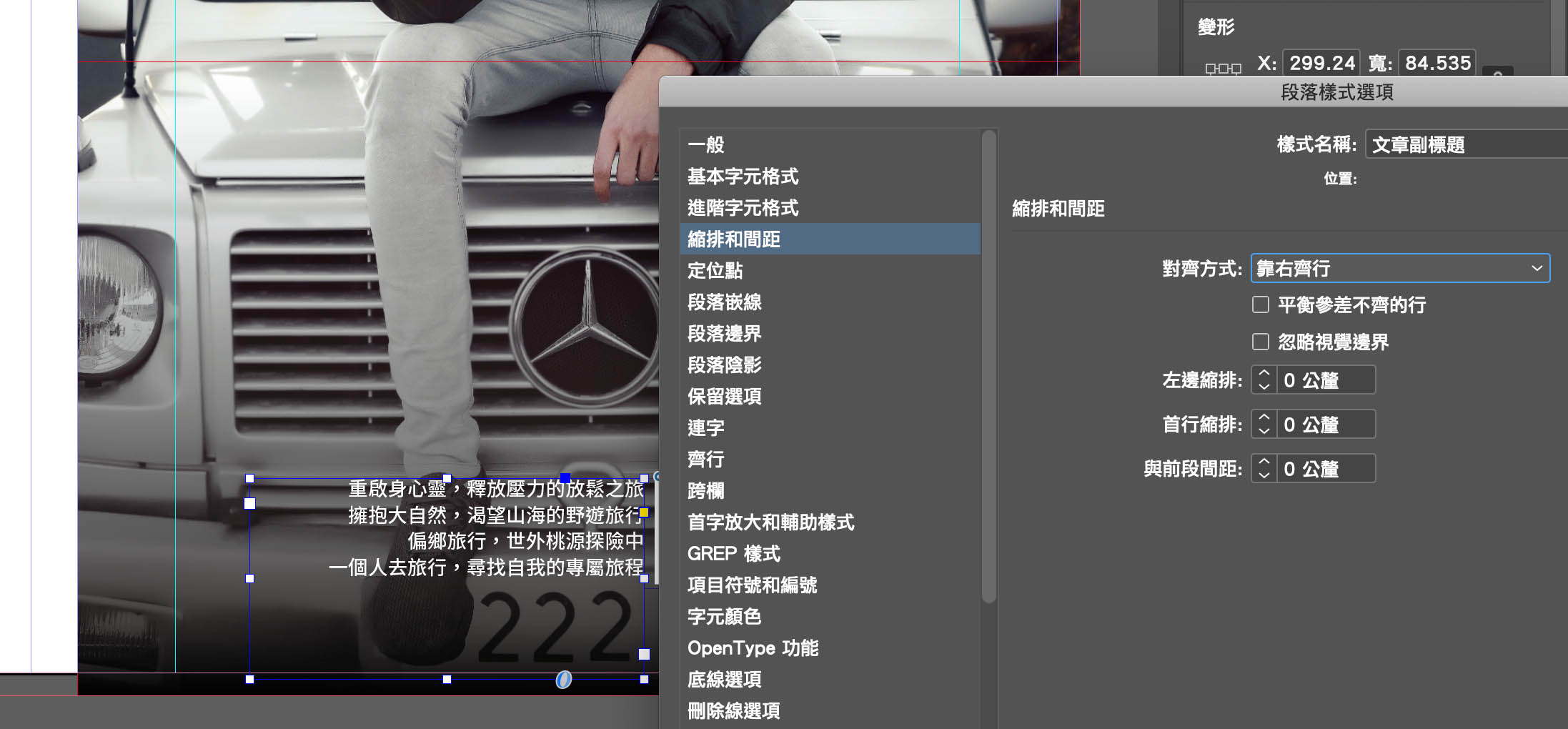Click the text frame in-port box at upper left
This screenshot has height=729, width=1568.
click(x=249, y=504)
